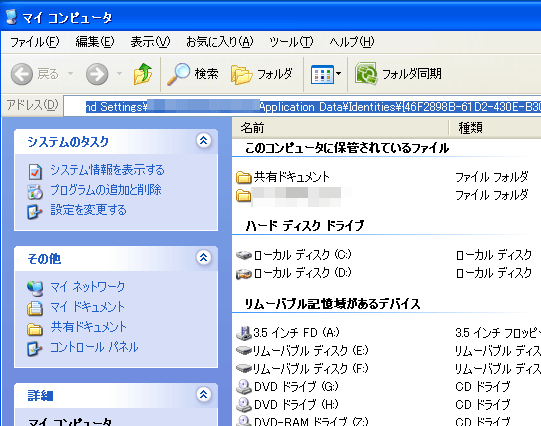
Task: Click the My Computer title bar icon
Action: pos(11,17)
